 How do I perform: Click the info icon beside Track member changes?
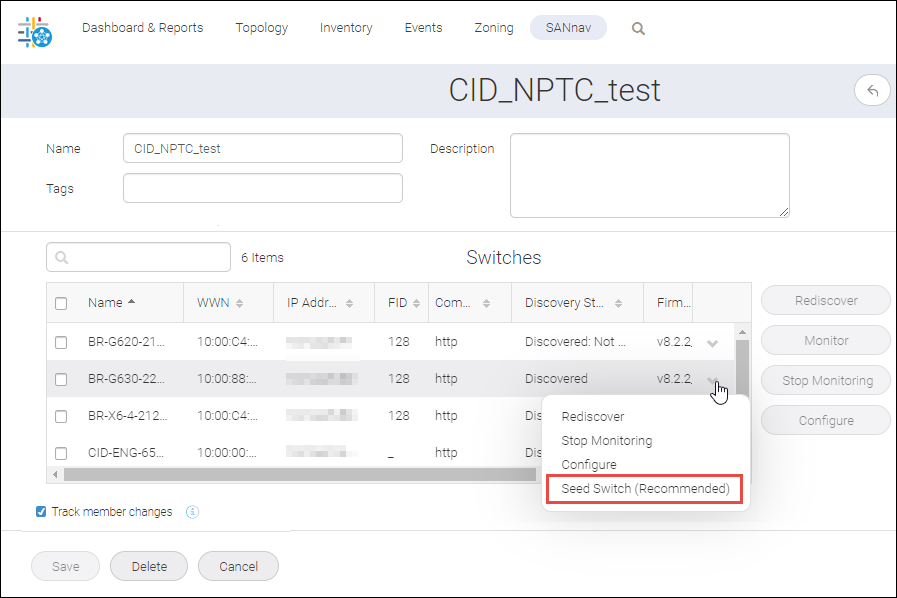[x=191, y=511]
